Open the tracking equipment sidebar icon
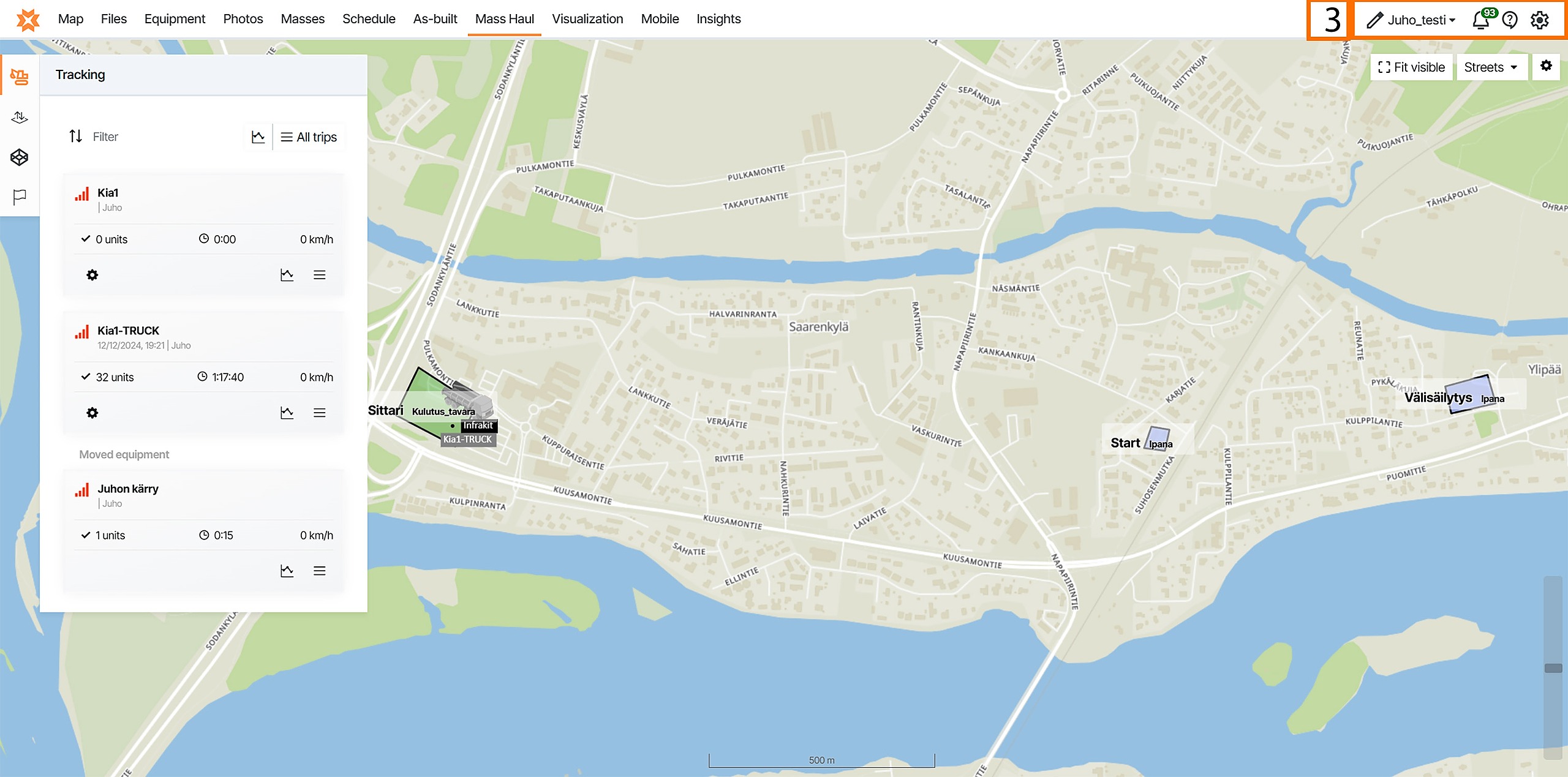This screenshot has width=1568, height=777. (x=20, y=77)
